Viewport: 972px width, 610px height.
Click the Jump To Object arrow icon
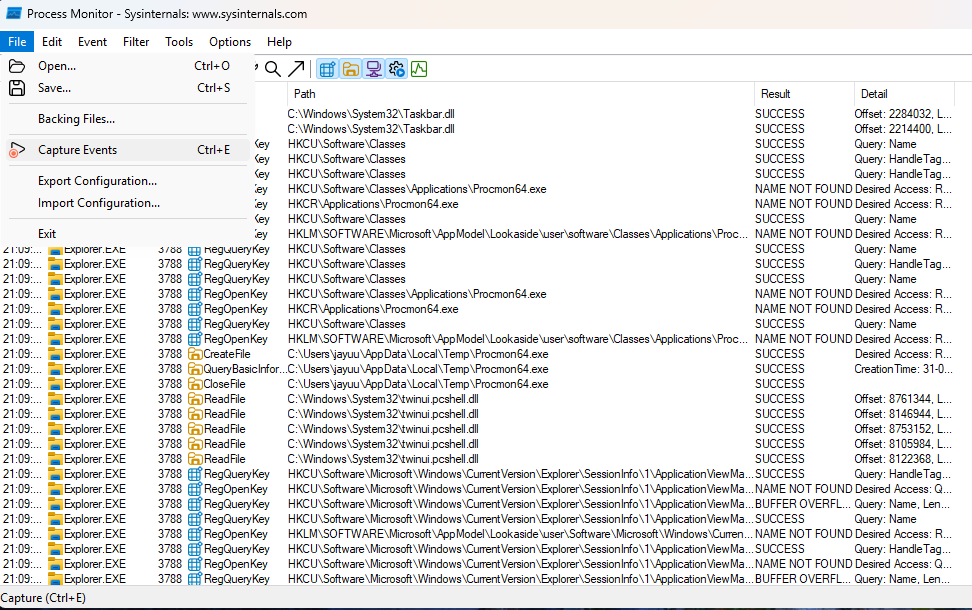pos(296,69)
